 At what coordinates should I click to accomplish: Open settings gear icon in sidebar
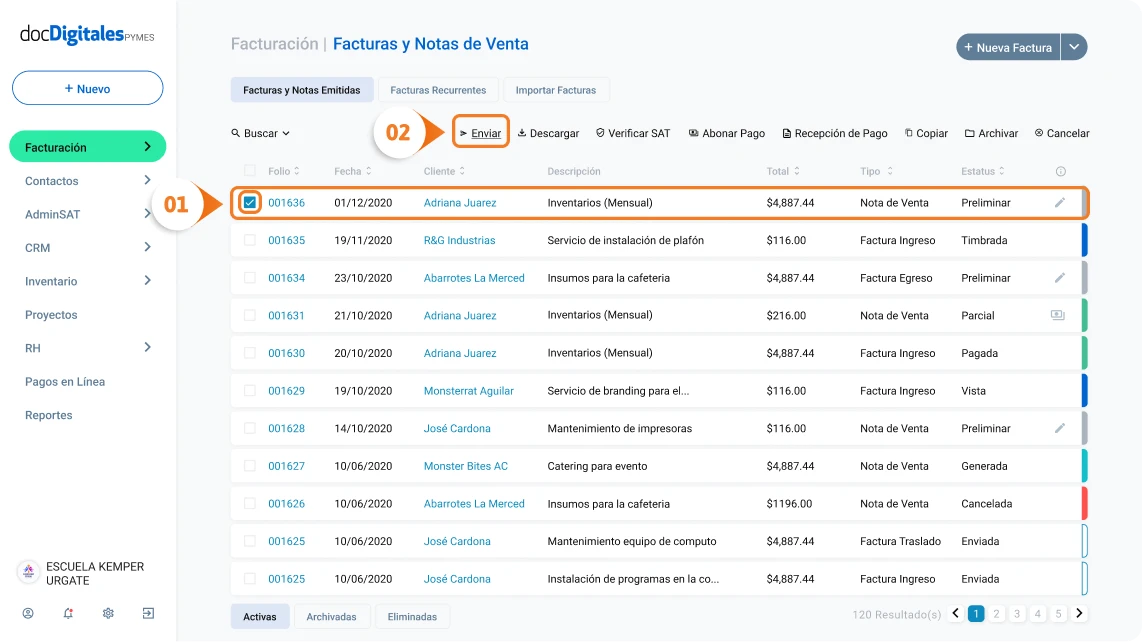[108, 614]
